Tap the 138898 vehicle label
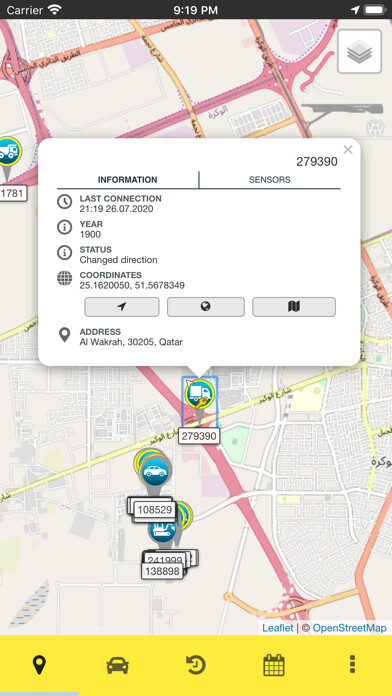This screenshot has height=696, width=392. [162, 571]
